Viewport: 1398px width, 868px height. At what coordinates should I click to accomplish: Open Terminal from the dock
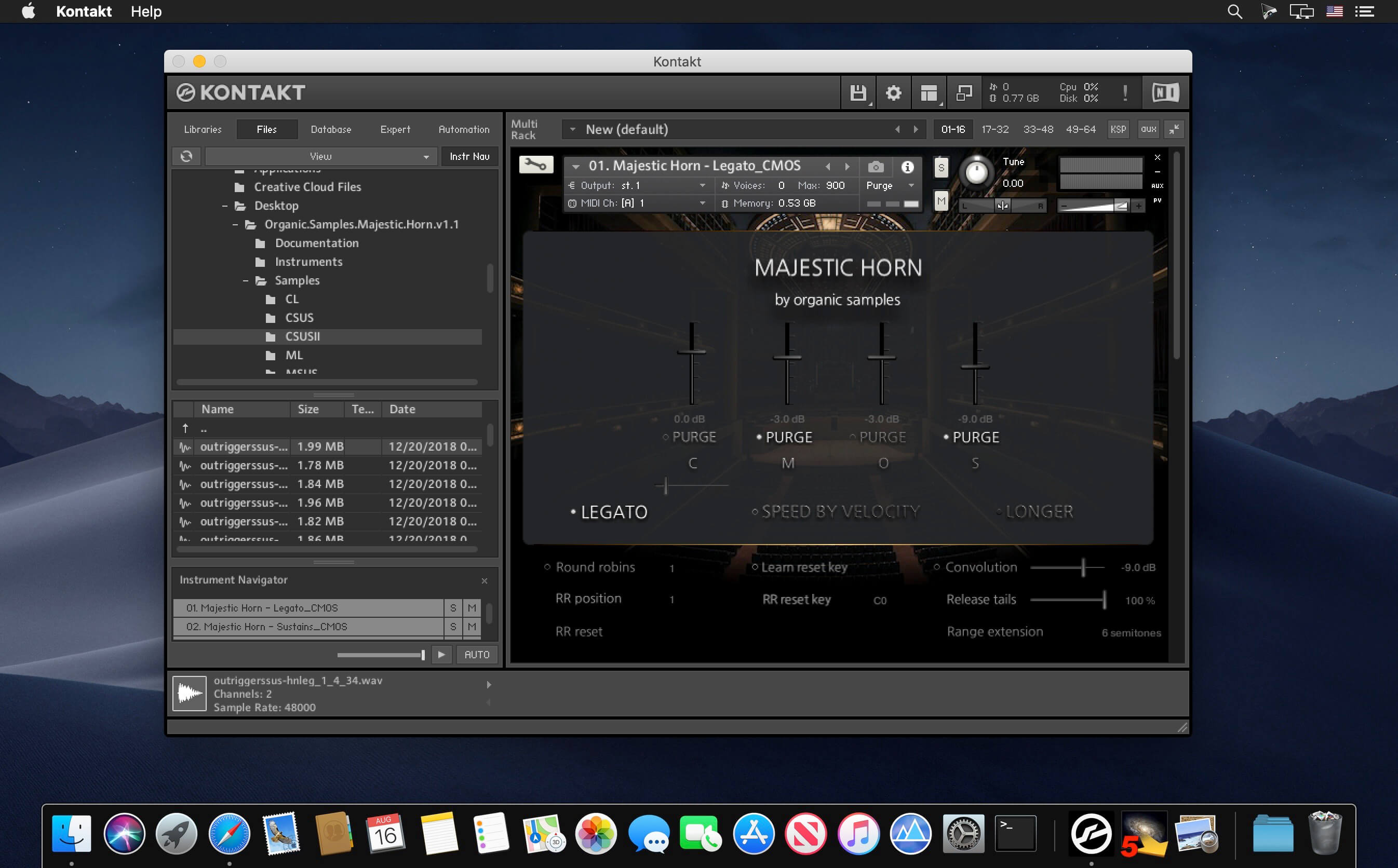click(1016, 833)
